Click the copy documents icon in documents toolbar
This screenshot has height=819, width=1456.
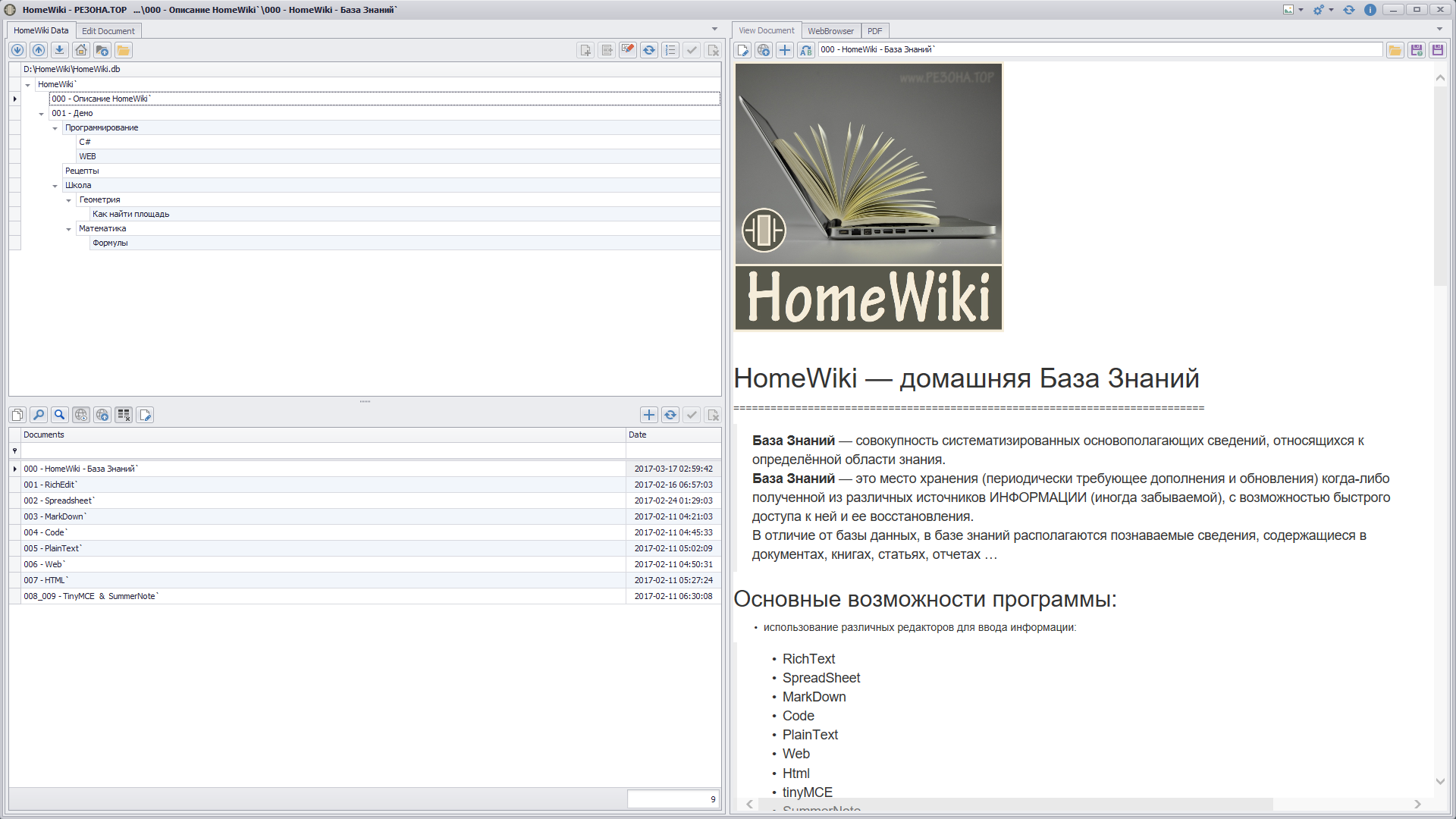pos(17,415)
